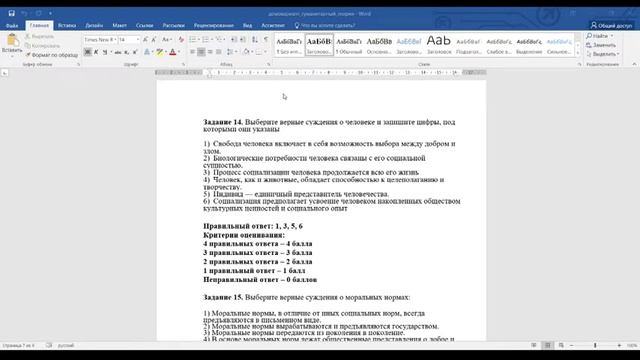Collapse the ribbon with the chevron
The width and height of the screenshot is (640, 360).
click(634, 64)
